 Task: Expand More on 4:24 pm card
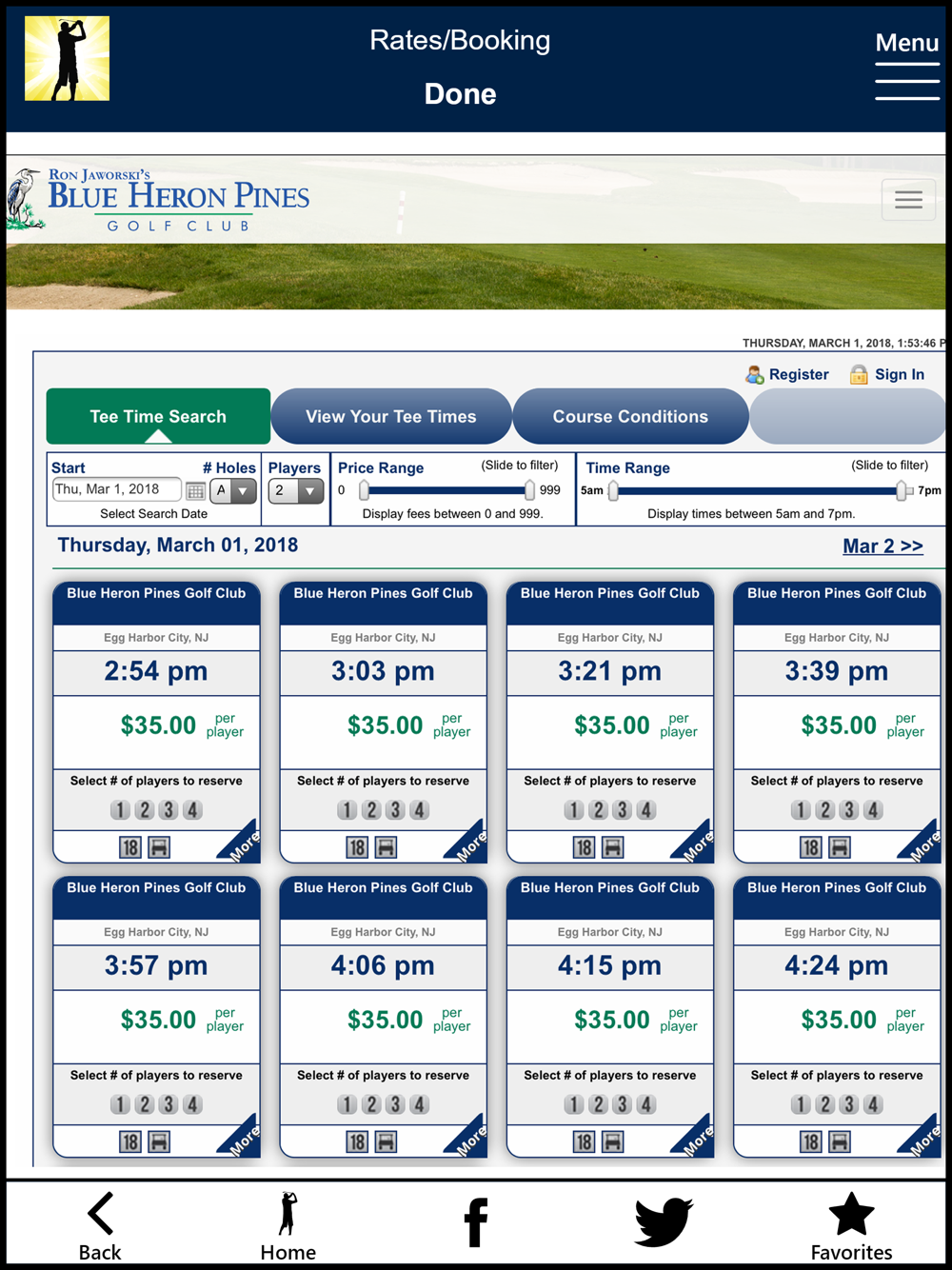[922, 1138]
